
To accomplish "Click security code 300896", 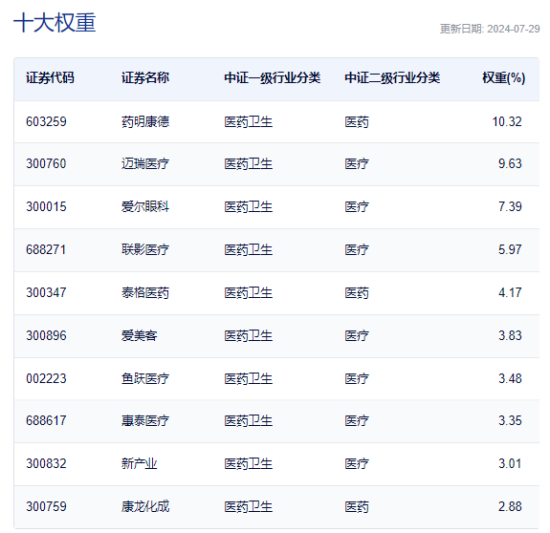I will tap(46, 336).
